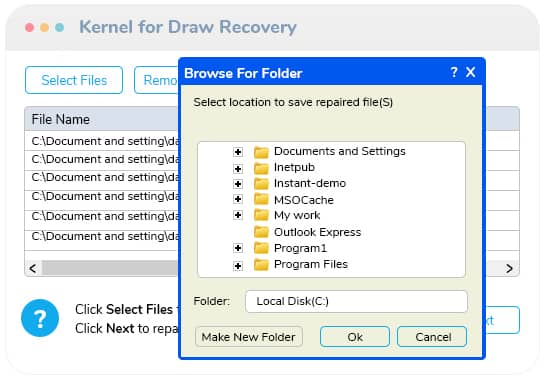Click the Inetpub folder icon
Image resolution: width=545 pixels, height=380 pixels.
[261, 168]
